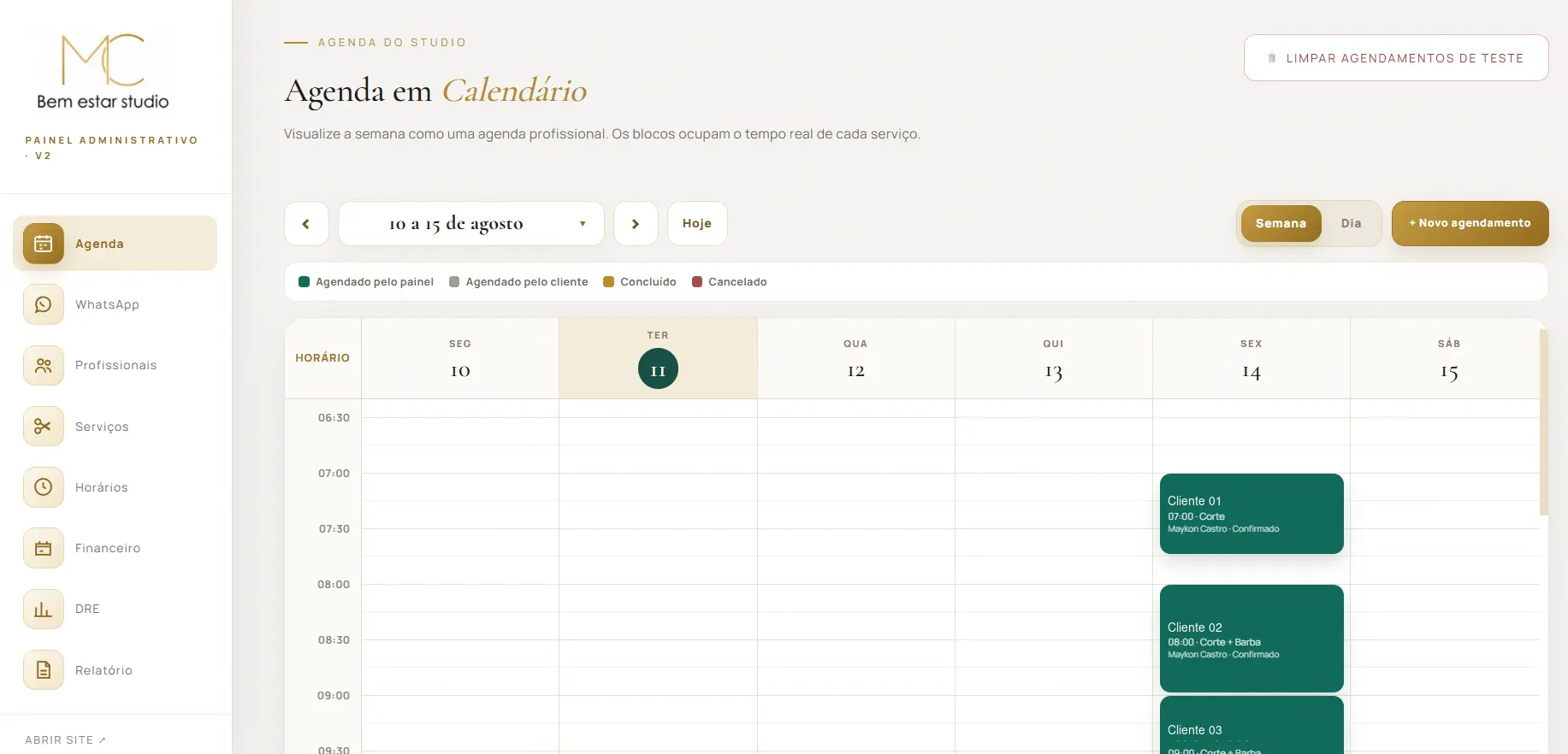The image size is (1568, 754).
Task: Open the week range dropdown '10 a 15 de agosto'
Action: pyautogui.click(x=471, y=224)
